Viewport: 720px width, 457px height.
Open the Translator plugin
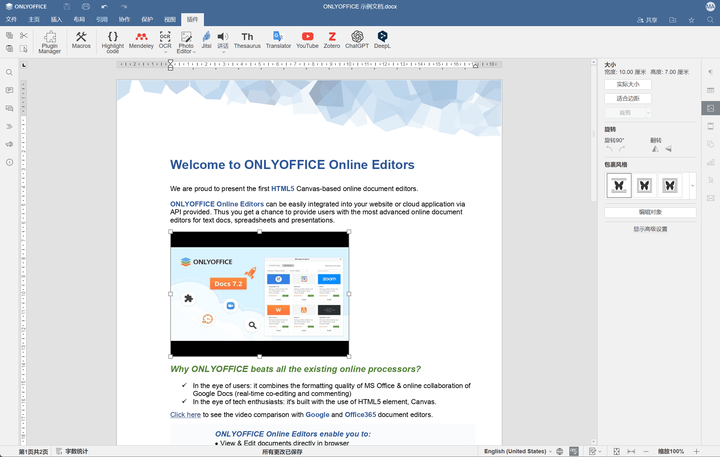click(278, 40)
